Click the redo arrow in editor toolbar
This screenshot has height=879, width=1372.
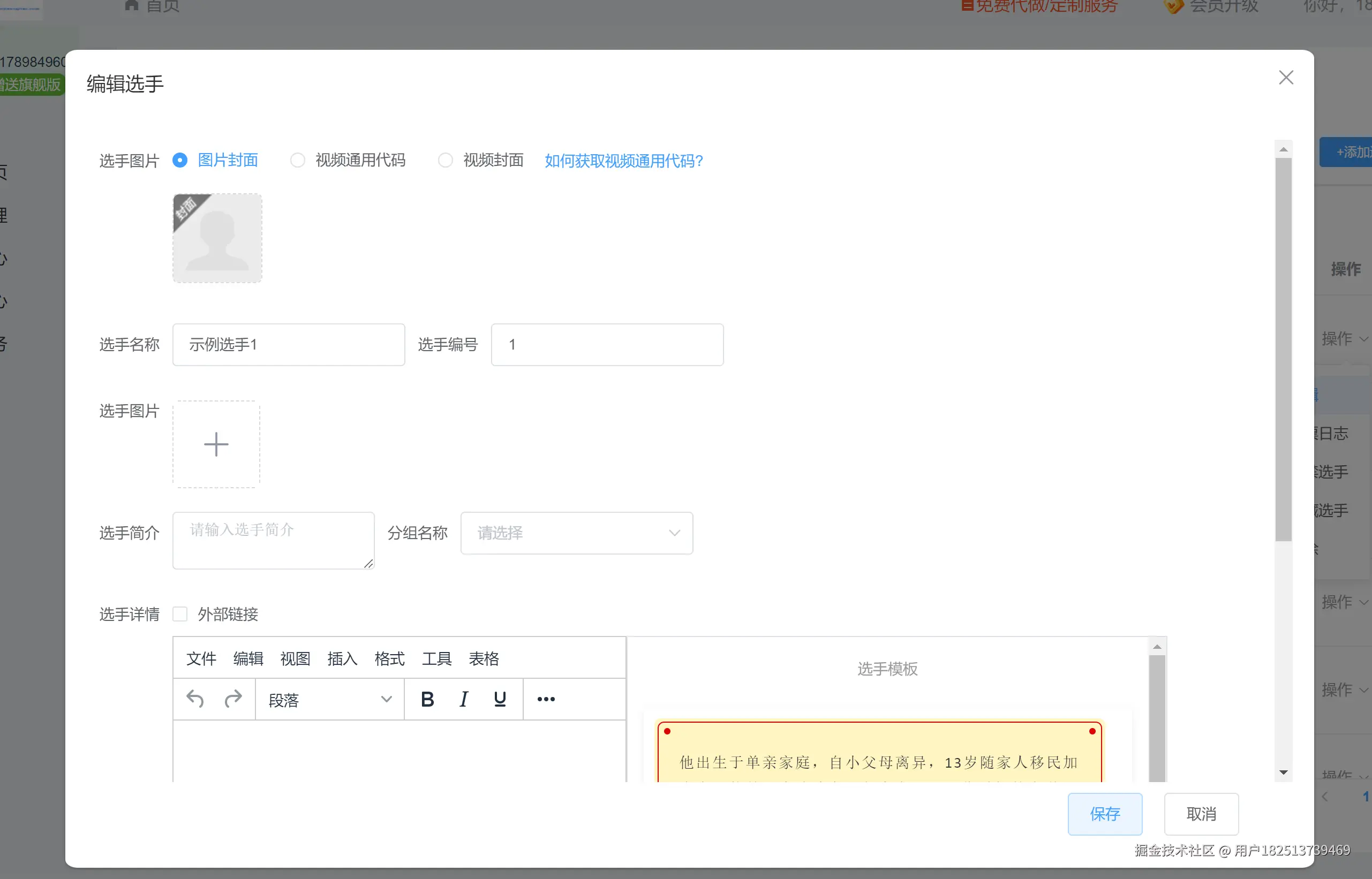[233, 699]
